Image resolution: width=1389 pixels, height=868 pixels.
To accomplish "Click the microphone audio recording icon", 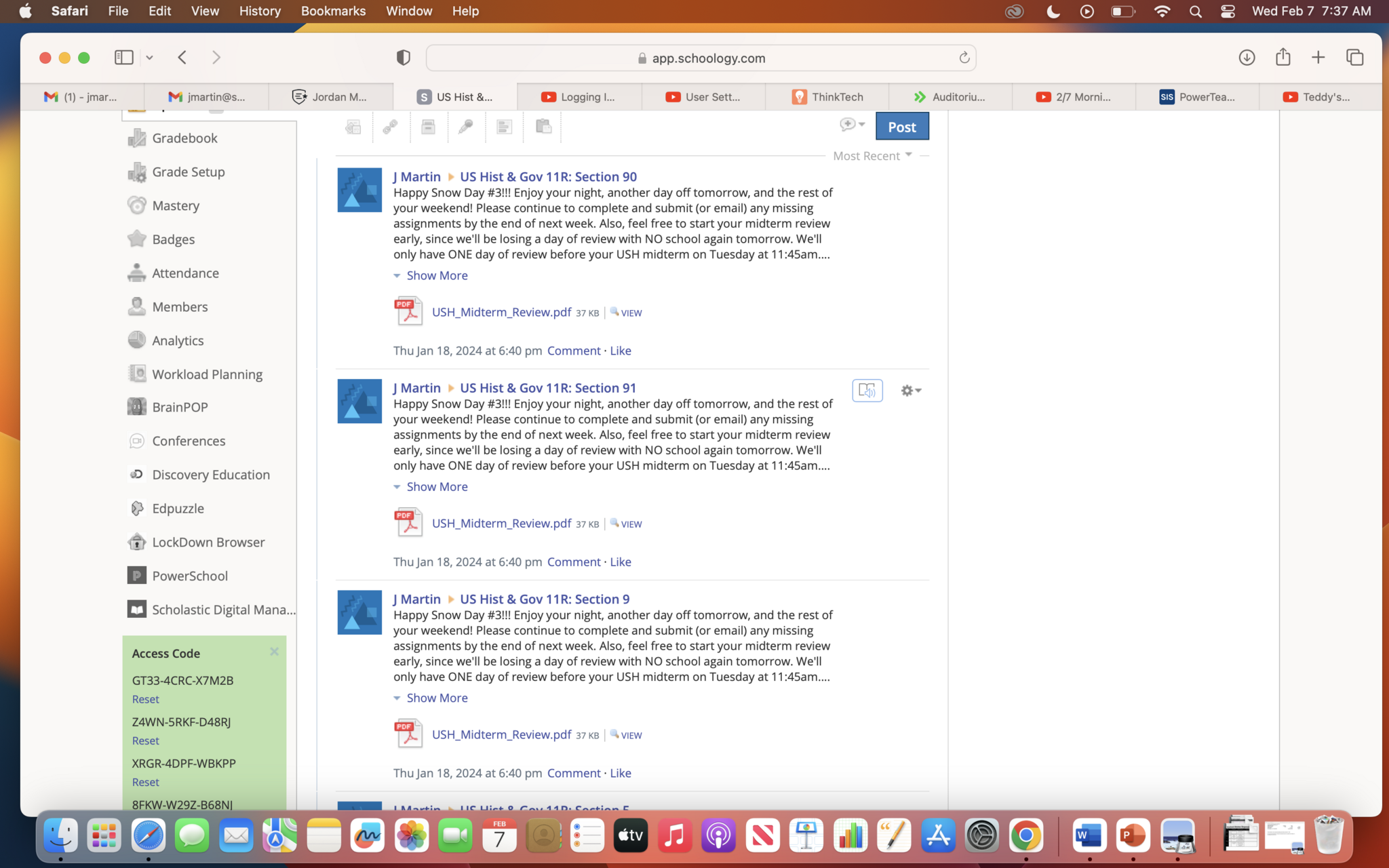I will tap(465, 127).
